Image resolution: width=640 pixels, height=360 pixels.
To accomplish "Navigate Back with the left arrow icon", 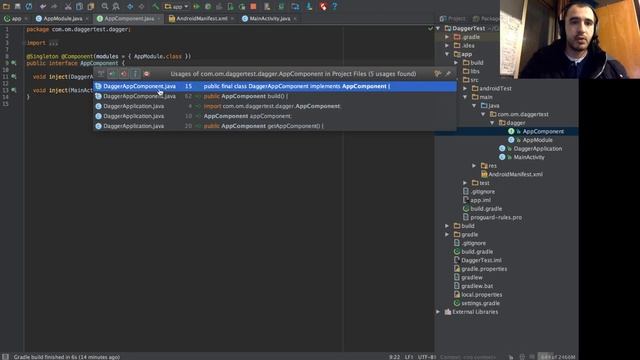I will 130,7.
